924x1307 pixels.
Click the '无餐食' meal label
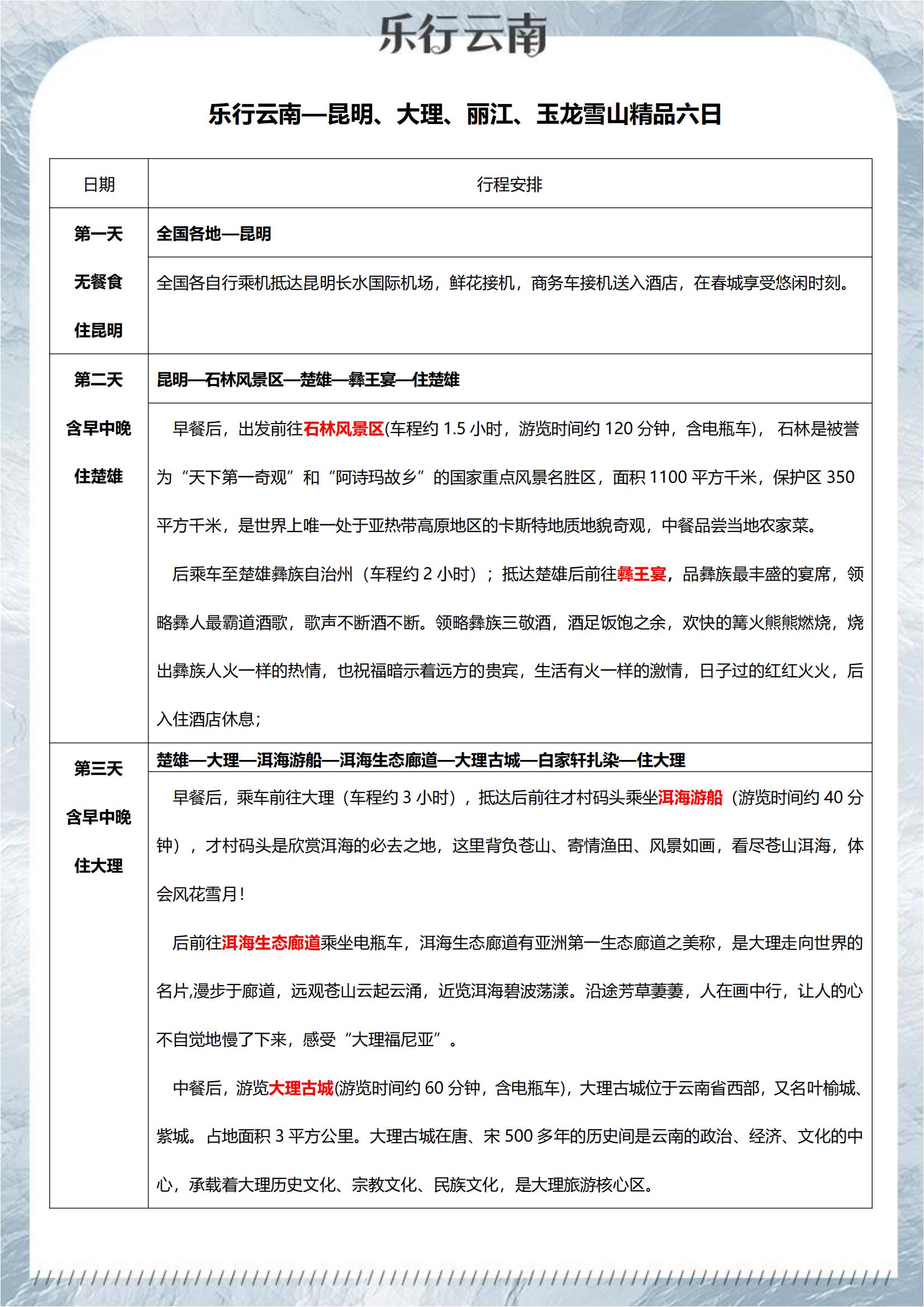pos(98,282)
